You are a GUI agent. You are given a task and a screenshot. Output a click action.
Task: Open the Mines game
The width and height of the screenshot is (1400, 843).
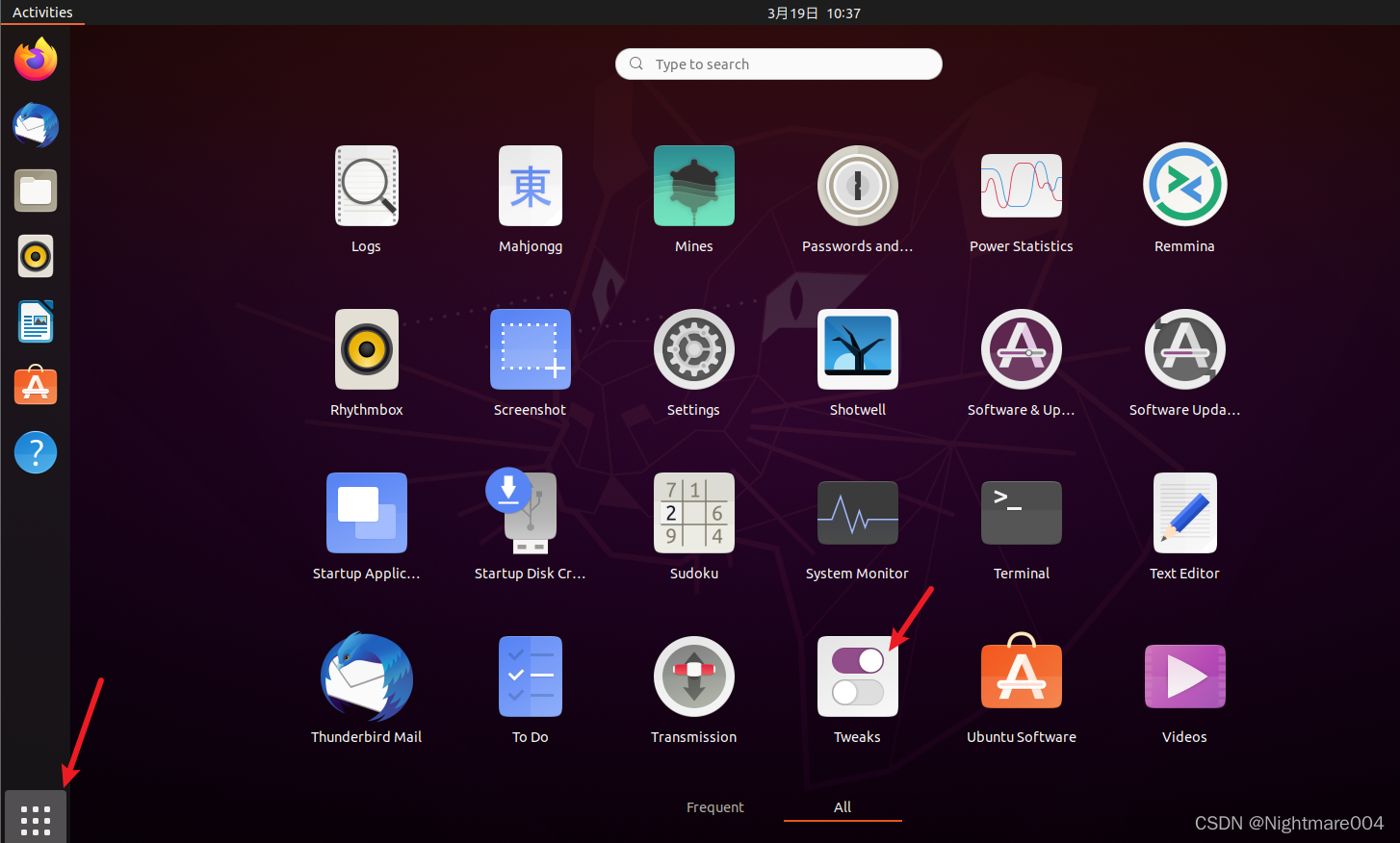[x=694, y=186]
